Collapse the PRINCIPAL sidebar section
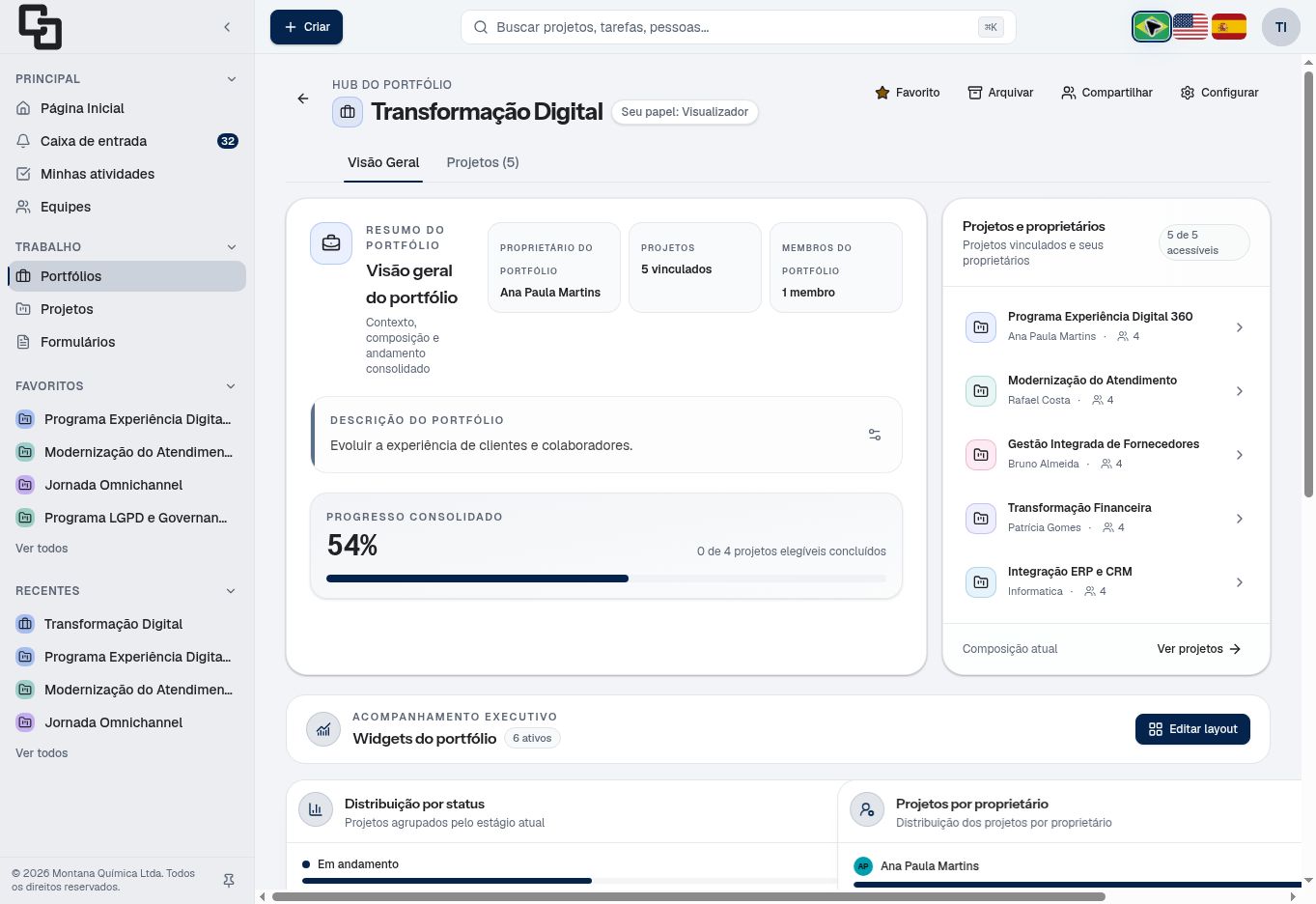Image resolution: width=1316 pixels, height=904 pixels. [x=231, y=79]
